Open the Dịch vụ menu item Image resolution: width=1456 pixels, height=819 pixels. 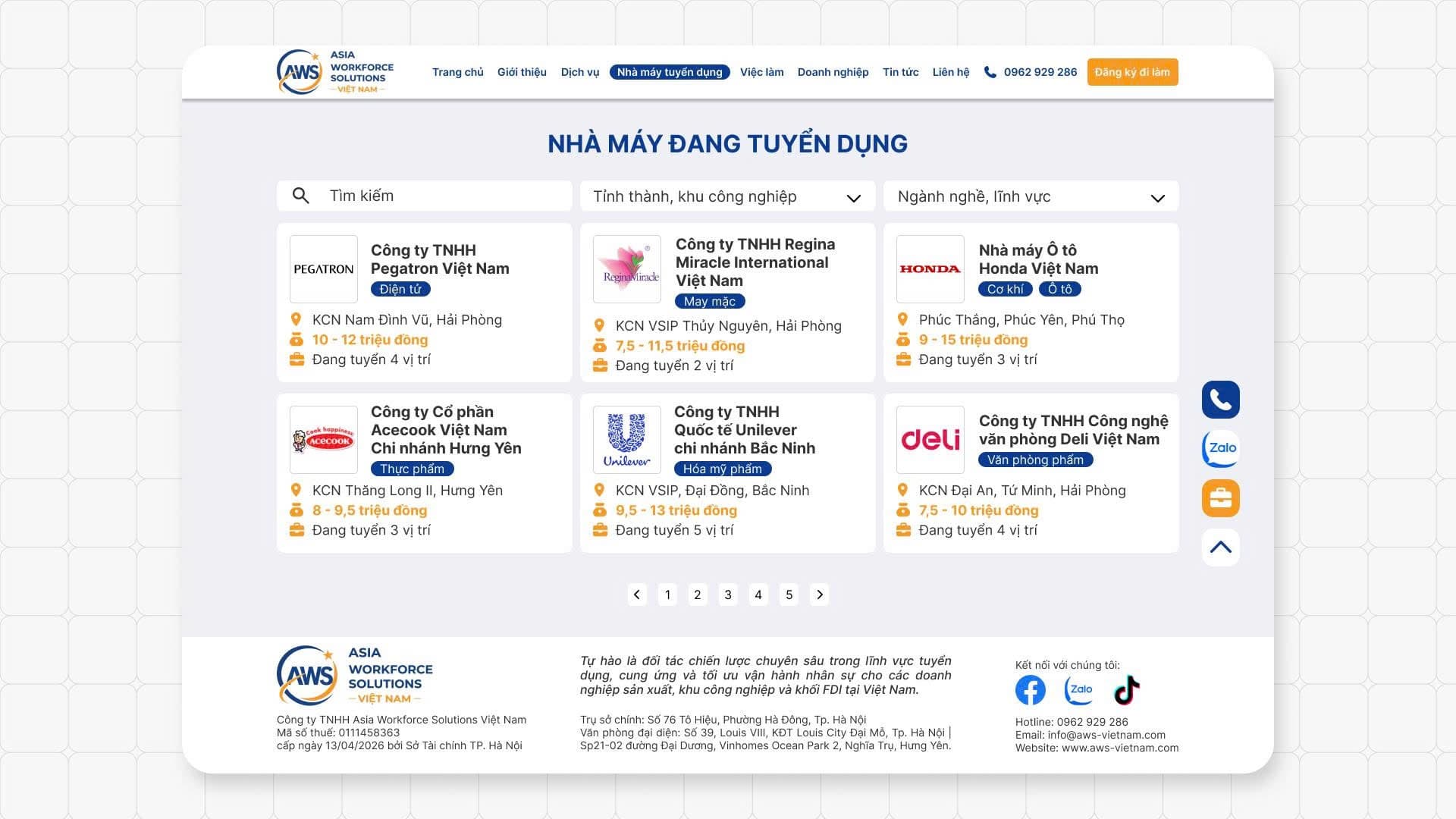coord(580,72)
